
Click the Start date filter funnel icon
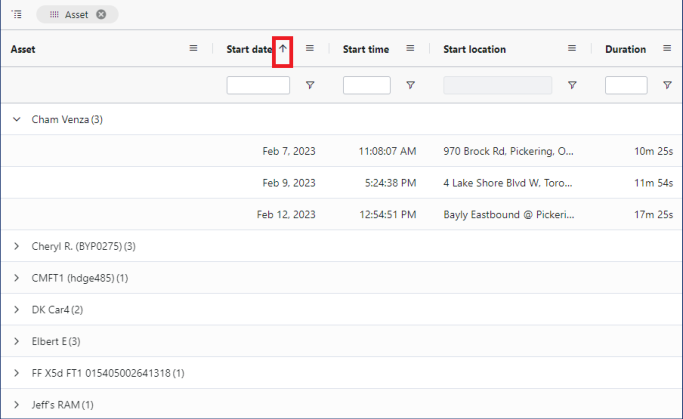[x=310, y=86]
